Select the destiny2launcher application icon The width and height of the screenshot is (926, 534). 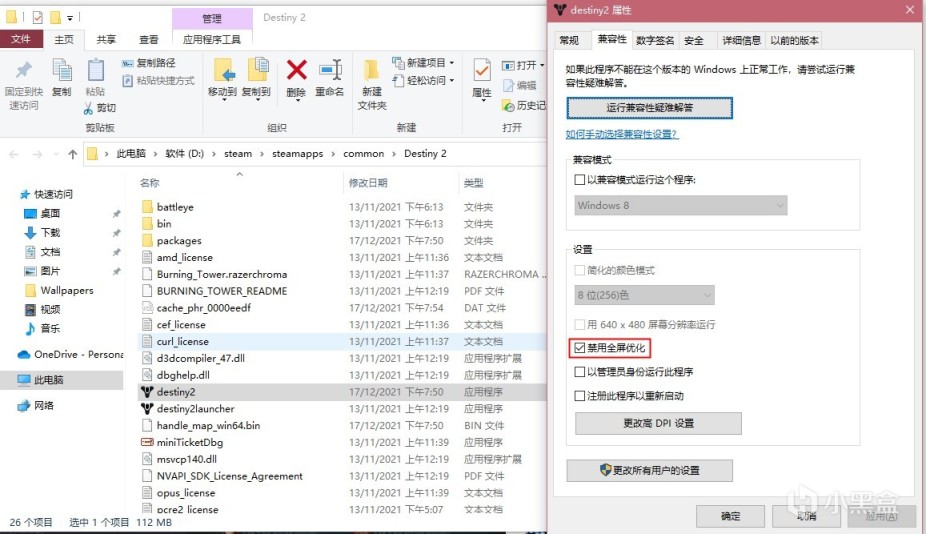click(x=147, y=408)
